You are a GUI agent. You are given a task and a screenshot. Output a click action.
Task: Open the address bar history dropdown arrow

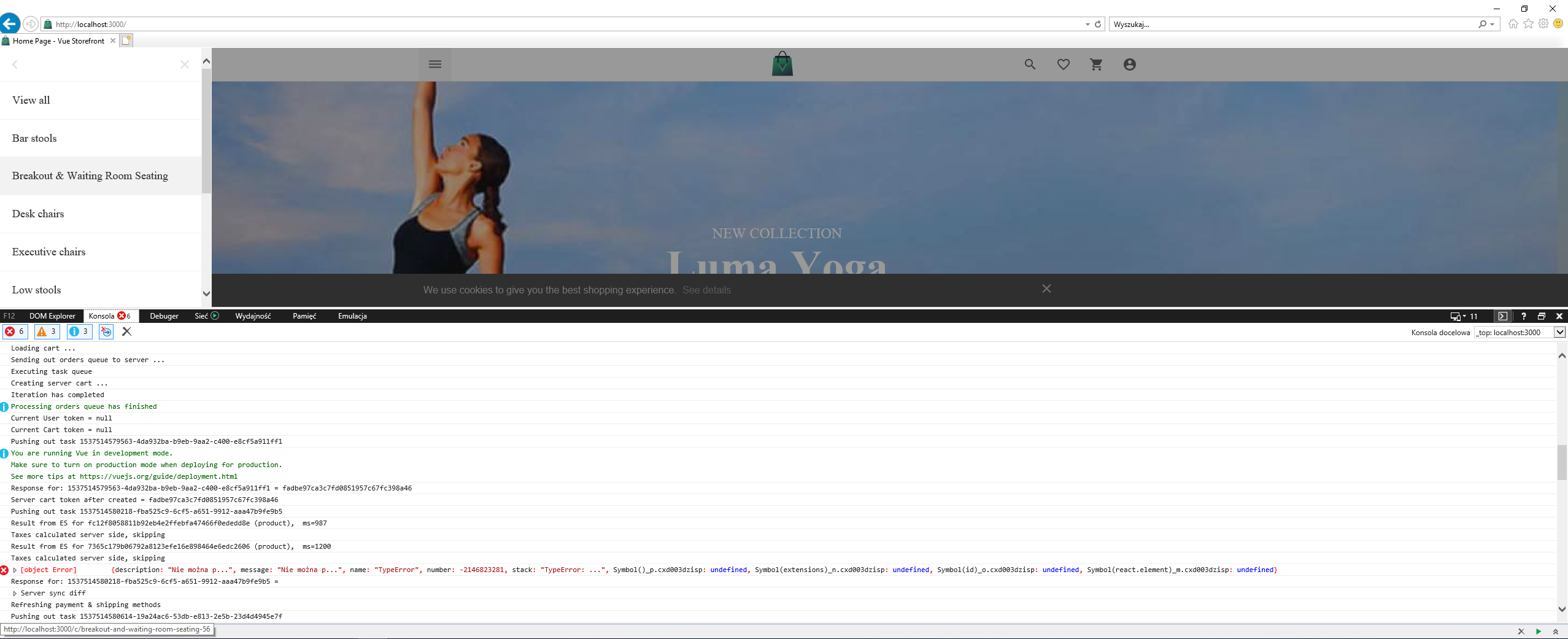(1087, 25)
